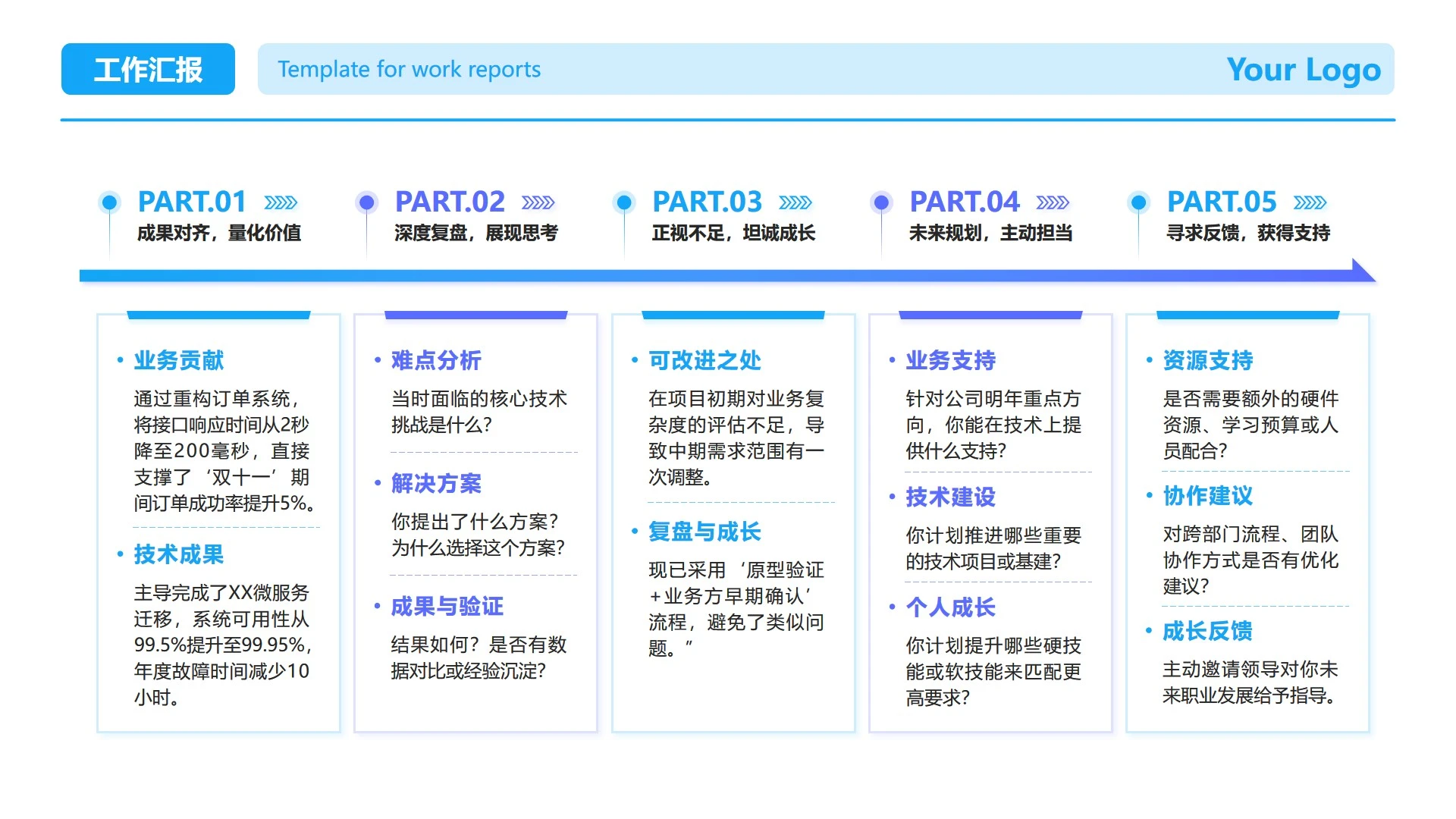The height and width of the screenshot is (819, 1456).
Task: Select the purple node marker above PART.04
Action: pos(880,202)
